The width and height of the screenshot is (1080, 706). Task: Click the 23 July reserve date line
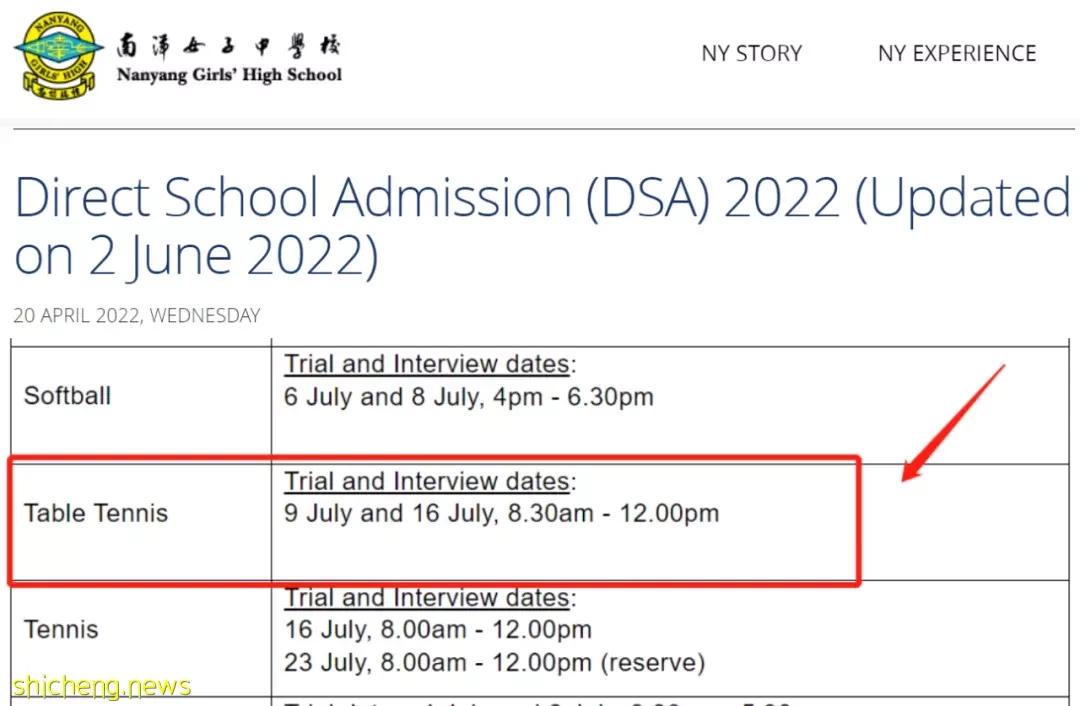[x=495, y=663]
